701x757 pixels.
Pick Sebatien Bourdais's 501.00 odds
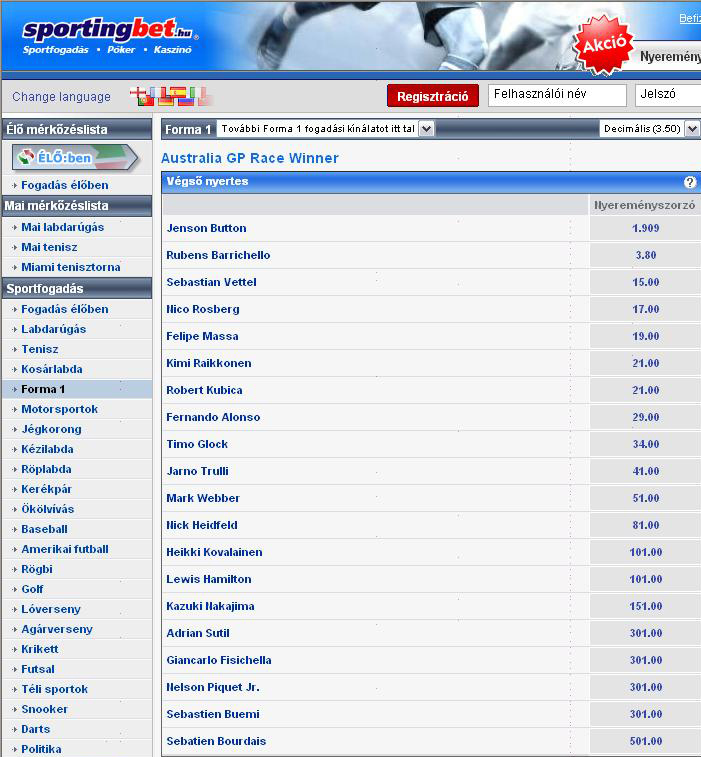tap(645, 742)
